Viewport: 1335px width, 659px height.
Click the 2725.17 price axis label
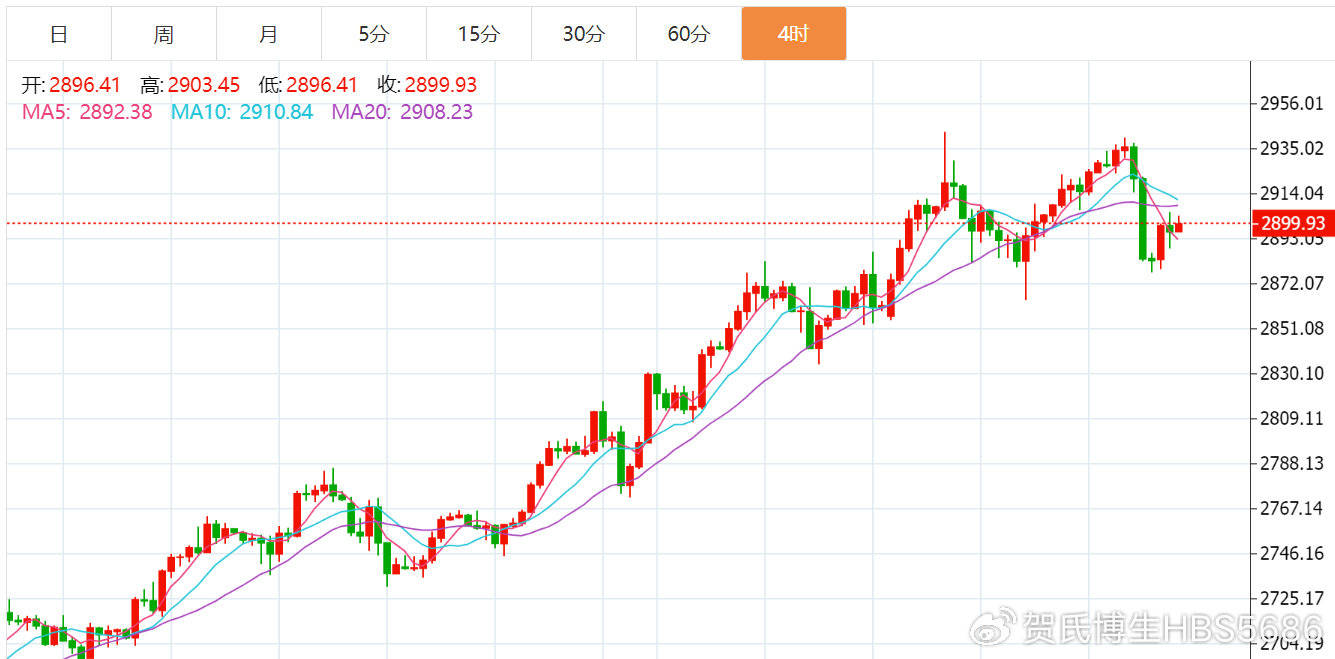pos(1292,599)
